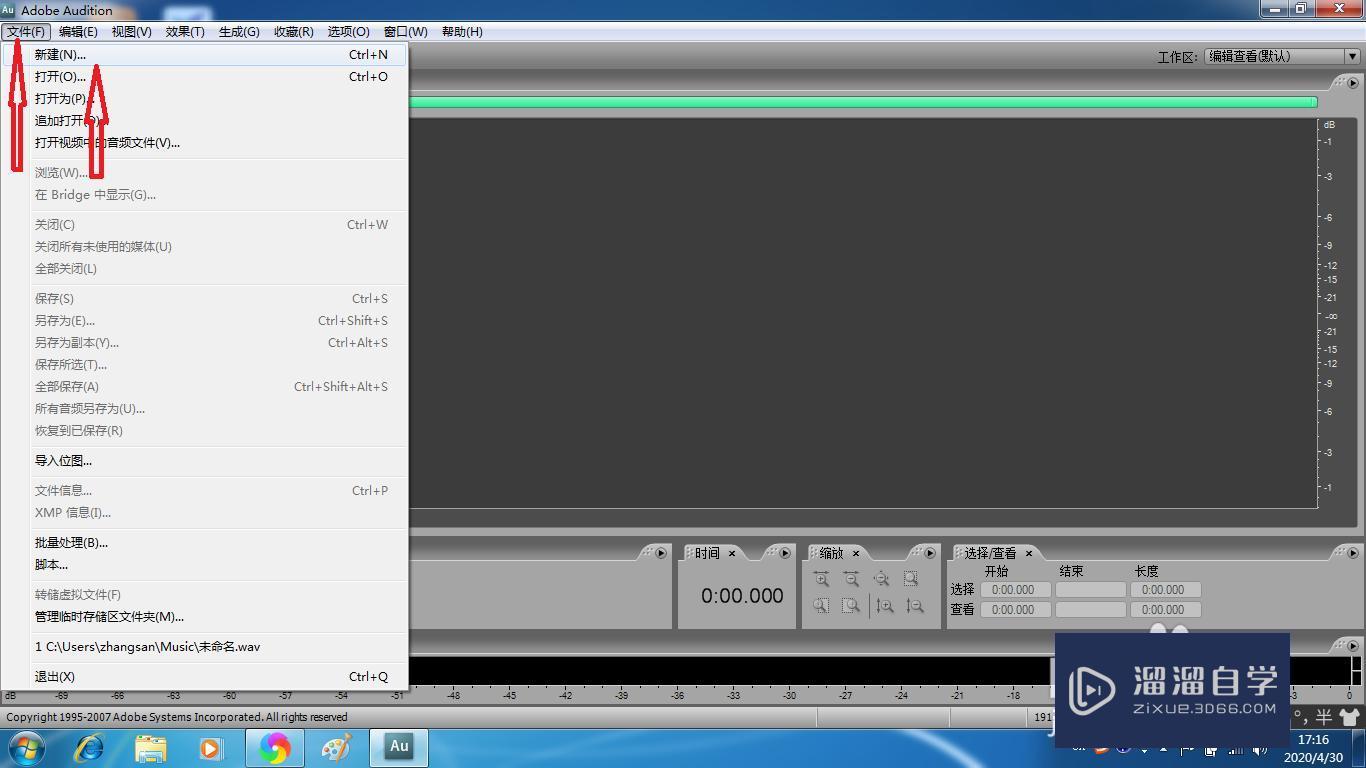
Task: Close the 时间 panel tab
Action: (732, 553)
